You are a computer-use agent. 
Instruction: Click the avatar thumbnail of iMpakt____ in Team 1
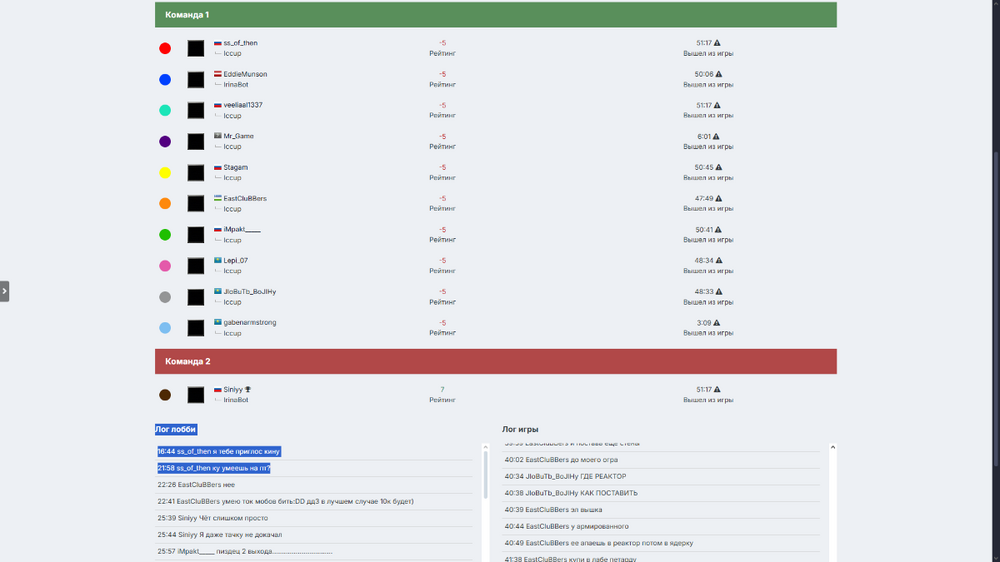(x=196, y=235)
